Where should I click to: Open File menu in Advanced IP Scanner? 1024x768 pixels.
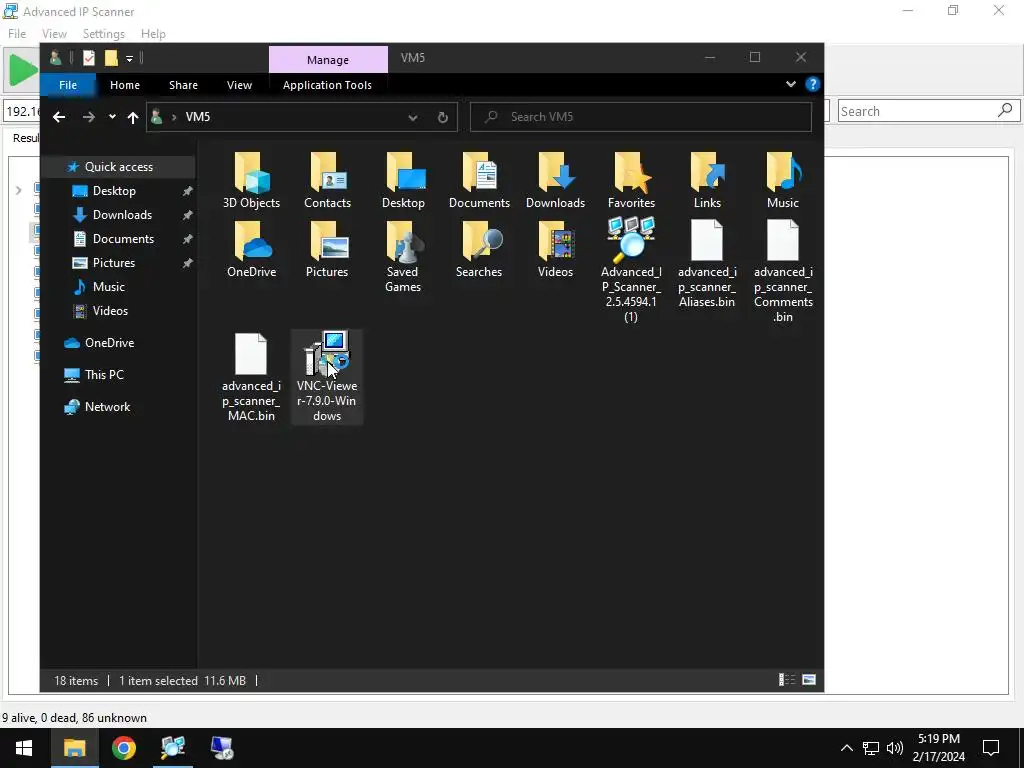click(x=17, y=33)
